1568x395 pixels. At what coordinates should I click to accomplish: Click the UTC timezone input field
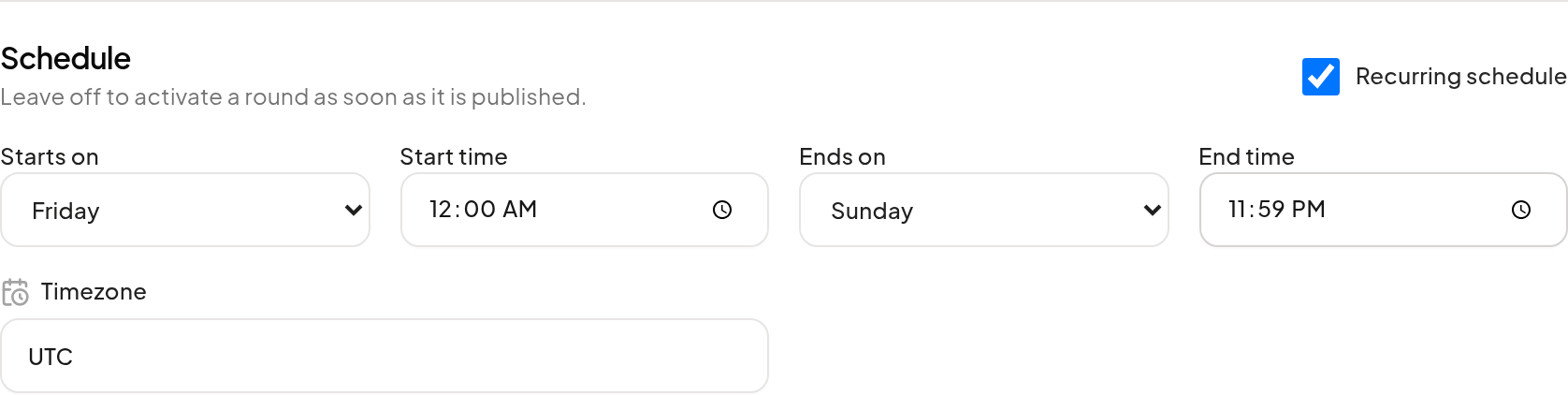385,356
